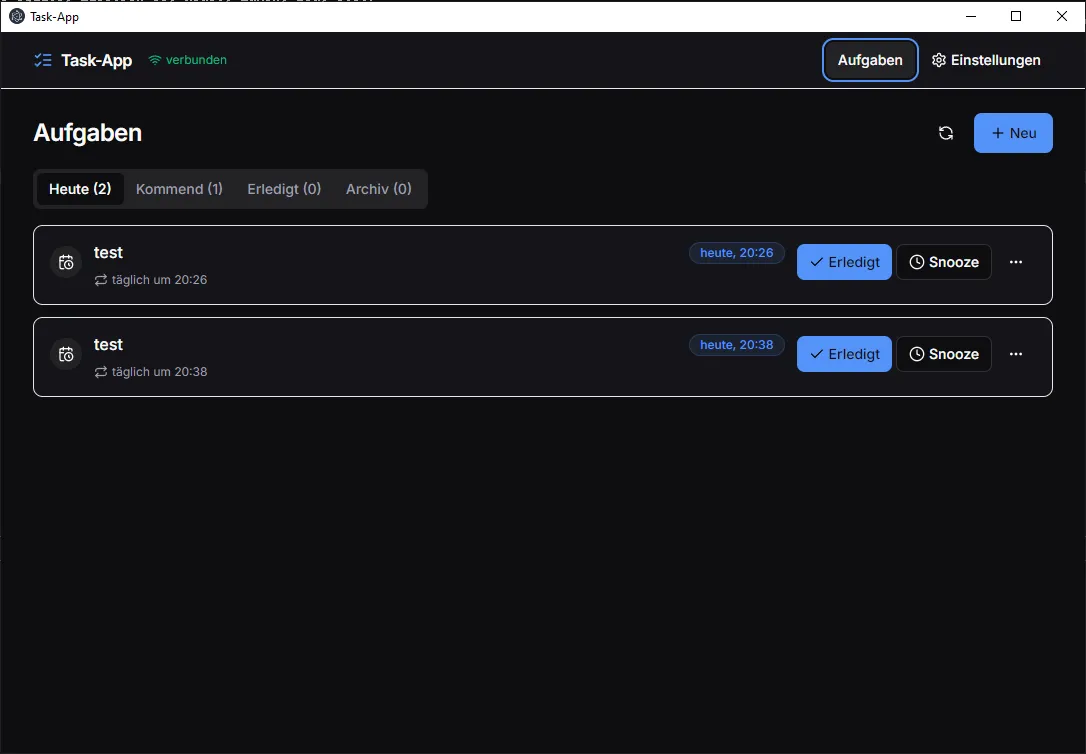1086x754 pixels.
Task: Create a new task with Neu
Action: [1013, 133]
